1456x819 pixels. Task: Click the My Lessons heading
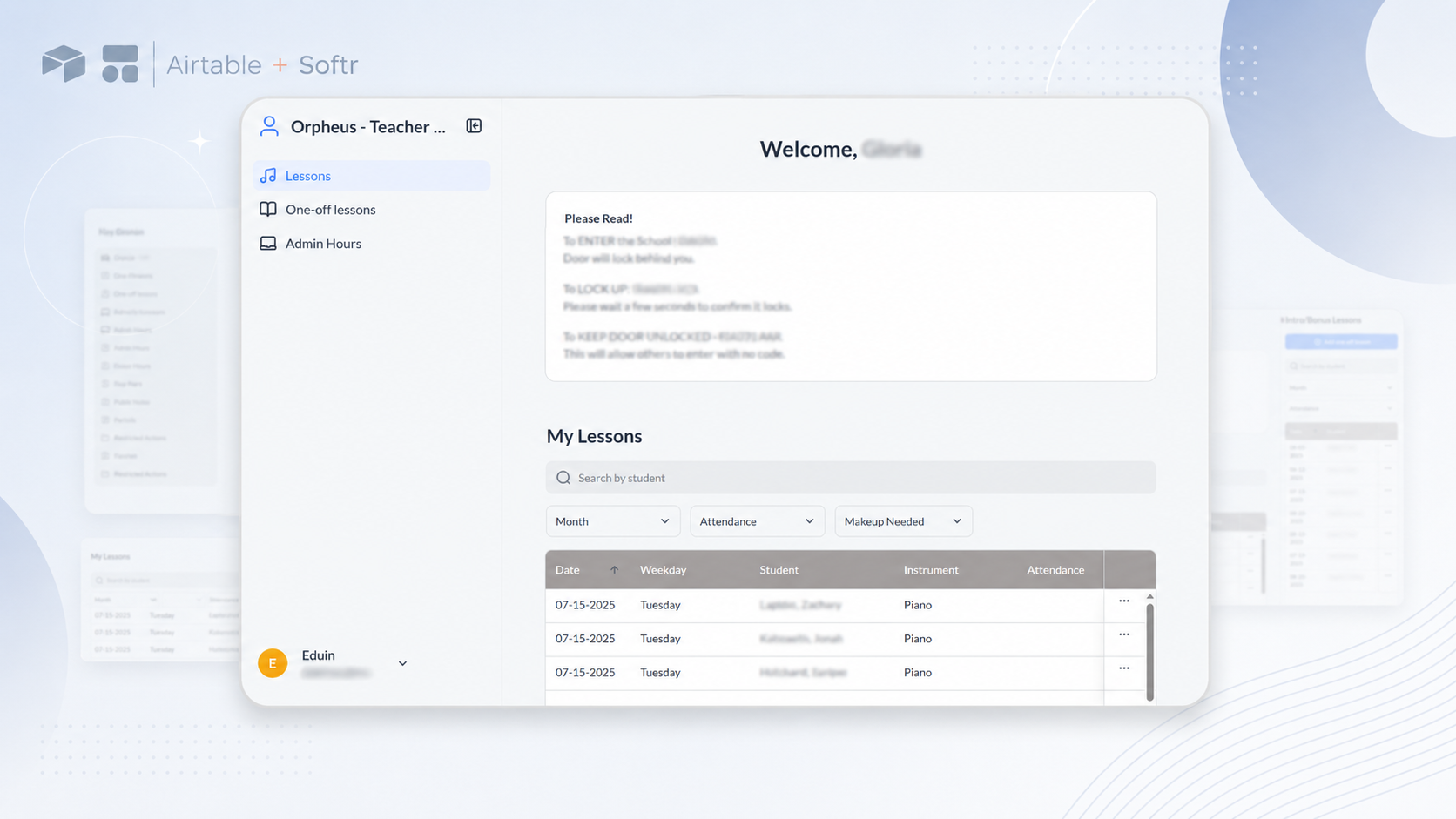click(594, 436)
